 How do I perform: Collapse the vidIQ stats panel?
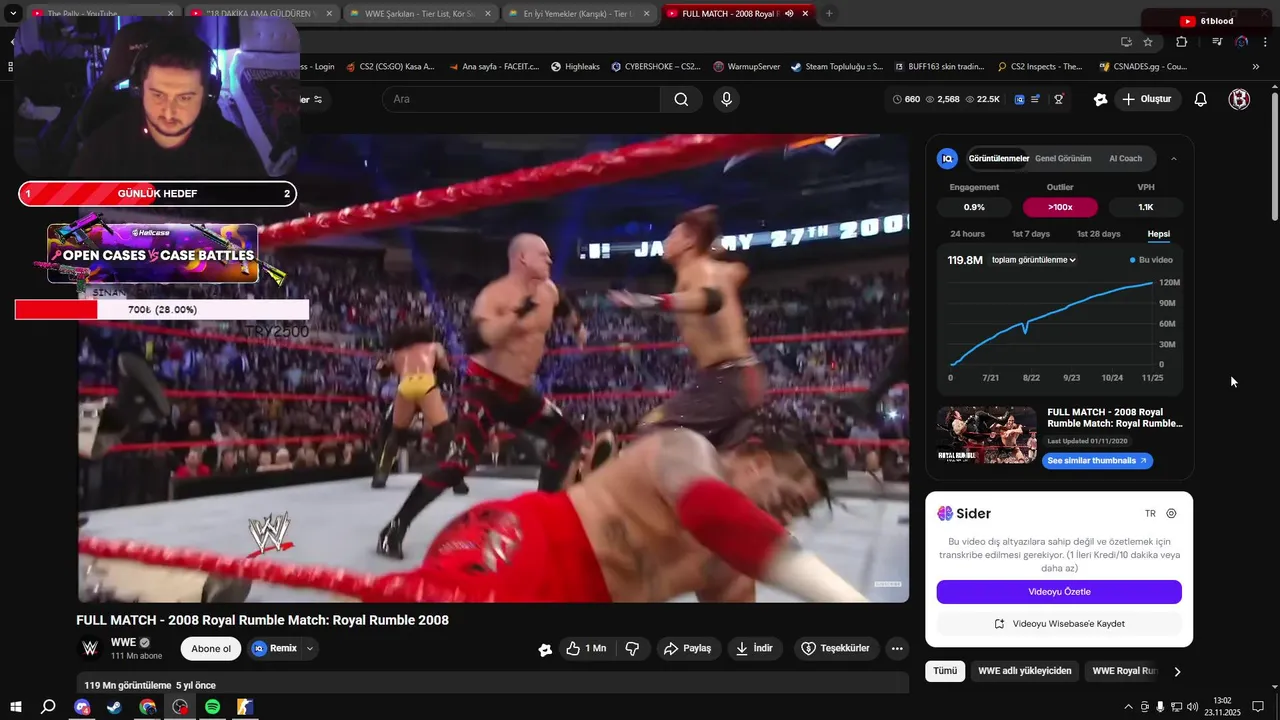point(1174,158)
